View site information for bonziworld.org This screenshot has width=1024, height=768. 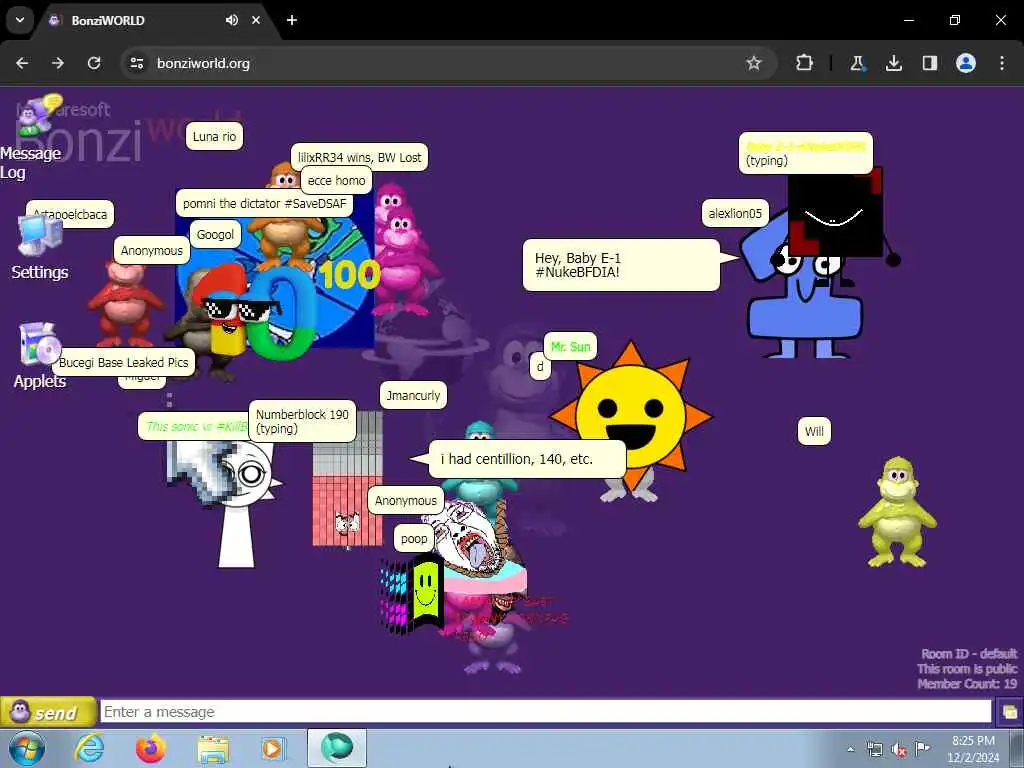[136, 63]
